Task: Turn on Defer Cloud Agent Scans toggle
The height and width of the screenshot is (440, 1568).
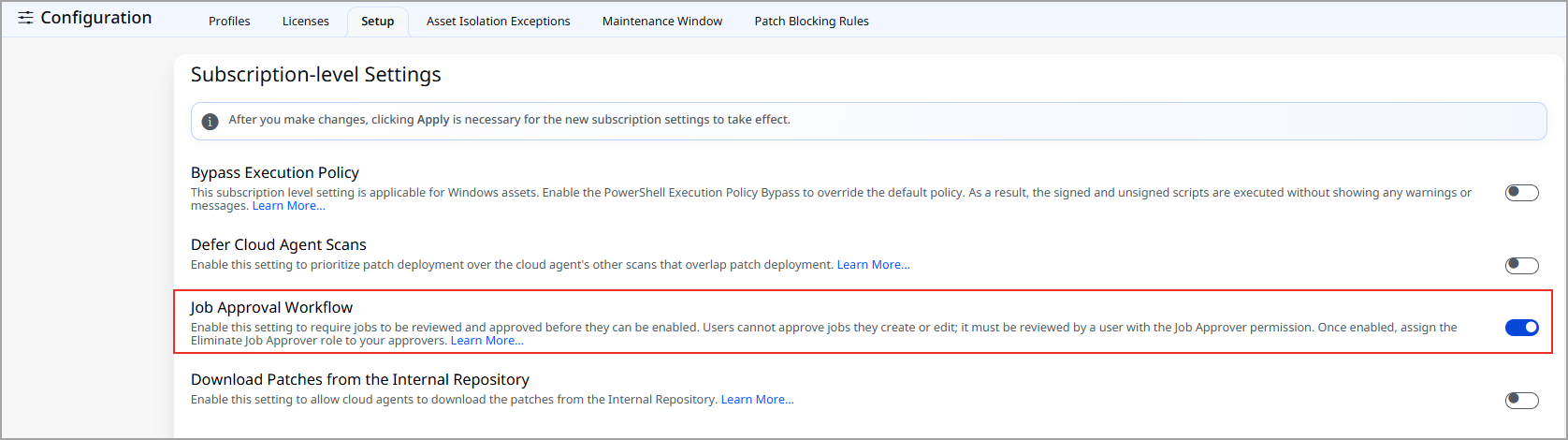Action: [1522, 265]
